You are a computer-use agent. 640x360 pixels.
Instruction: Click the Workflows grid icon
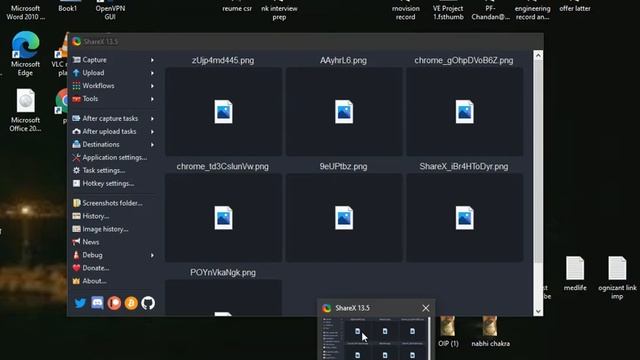pos(76,86)
